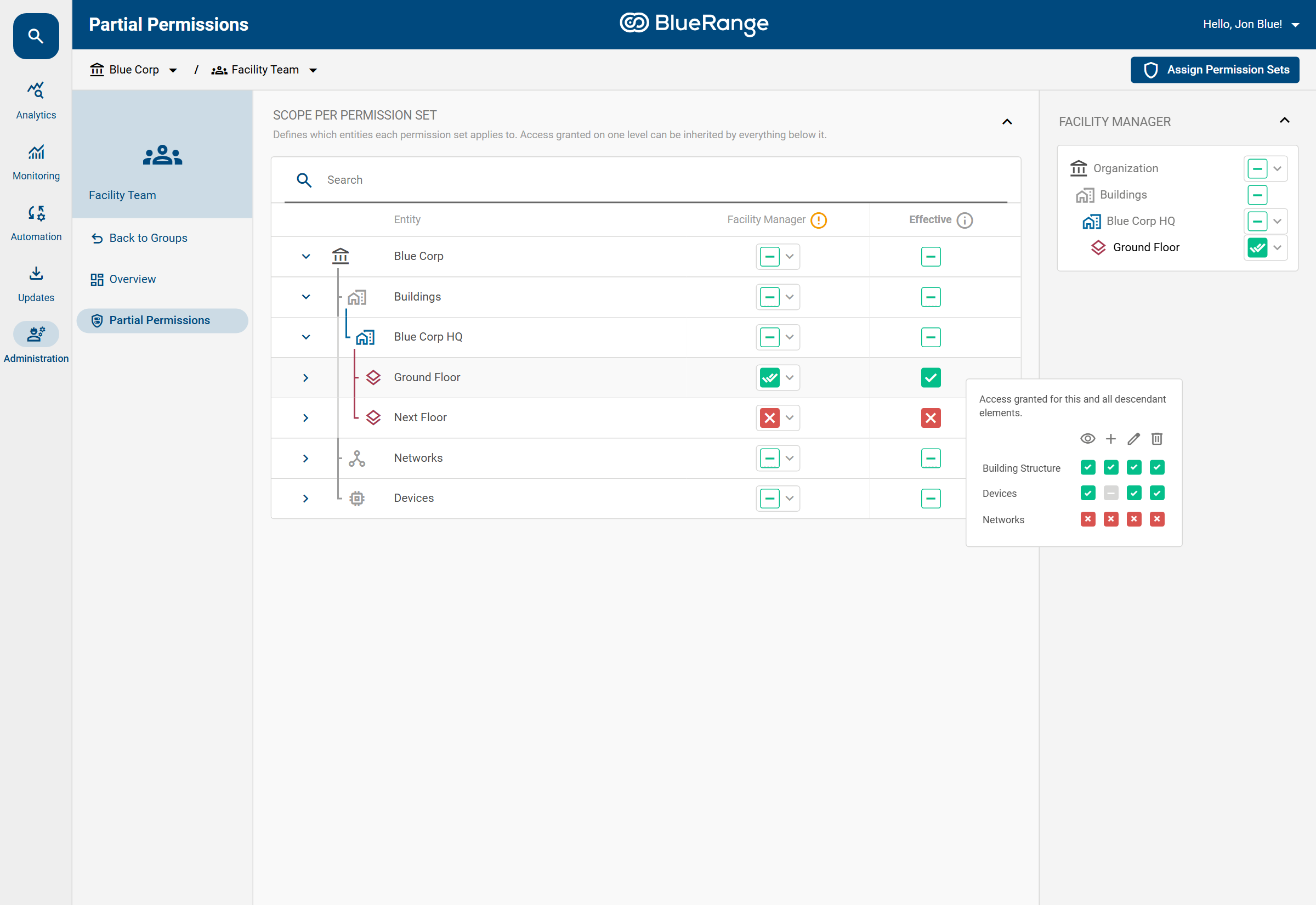The image size is (1316, 905).
Task: Click the Effective status for Blue Corp
Action: (931, 257)
